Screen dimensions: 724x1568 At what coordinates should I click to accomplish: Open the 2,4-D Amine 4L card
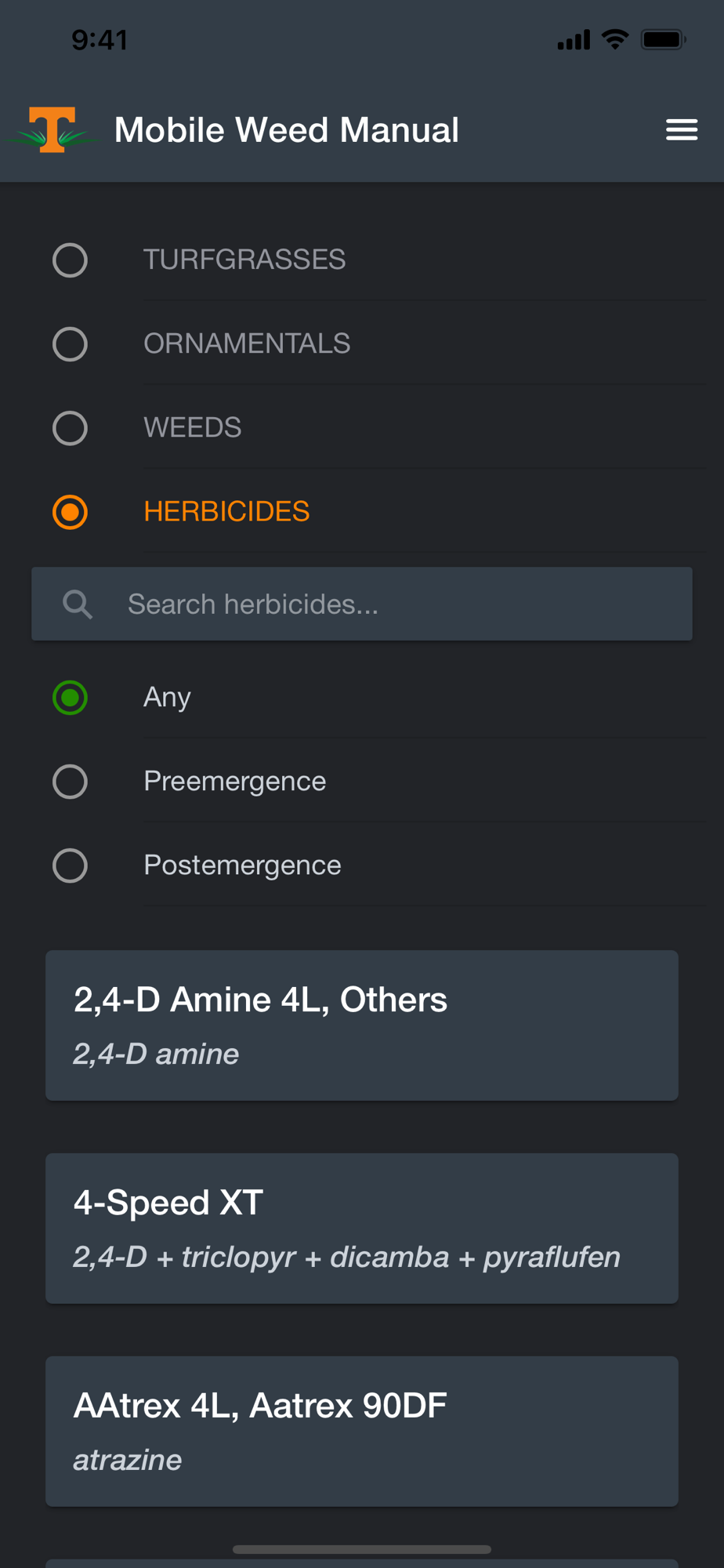point(362,1025)
